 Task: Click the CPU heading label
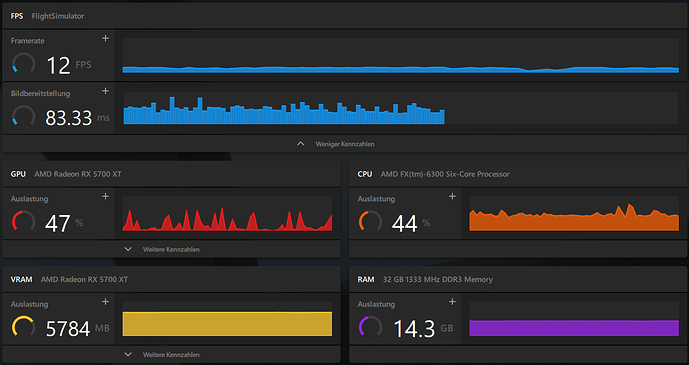pyautogui.click(x=365, y=174)
